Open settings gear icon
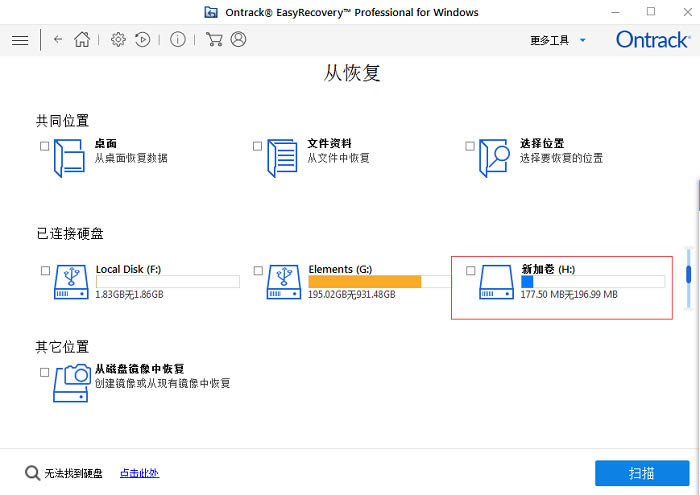 (118, 40)
